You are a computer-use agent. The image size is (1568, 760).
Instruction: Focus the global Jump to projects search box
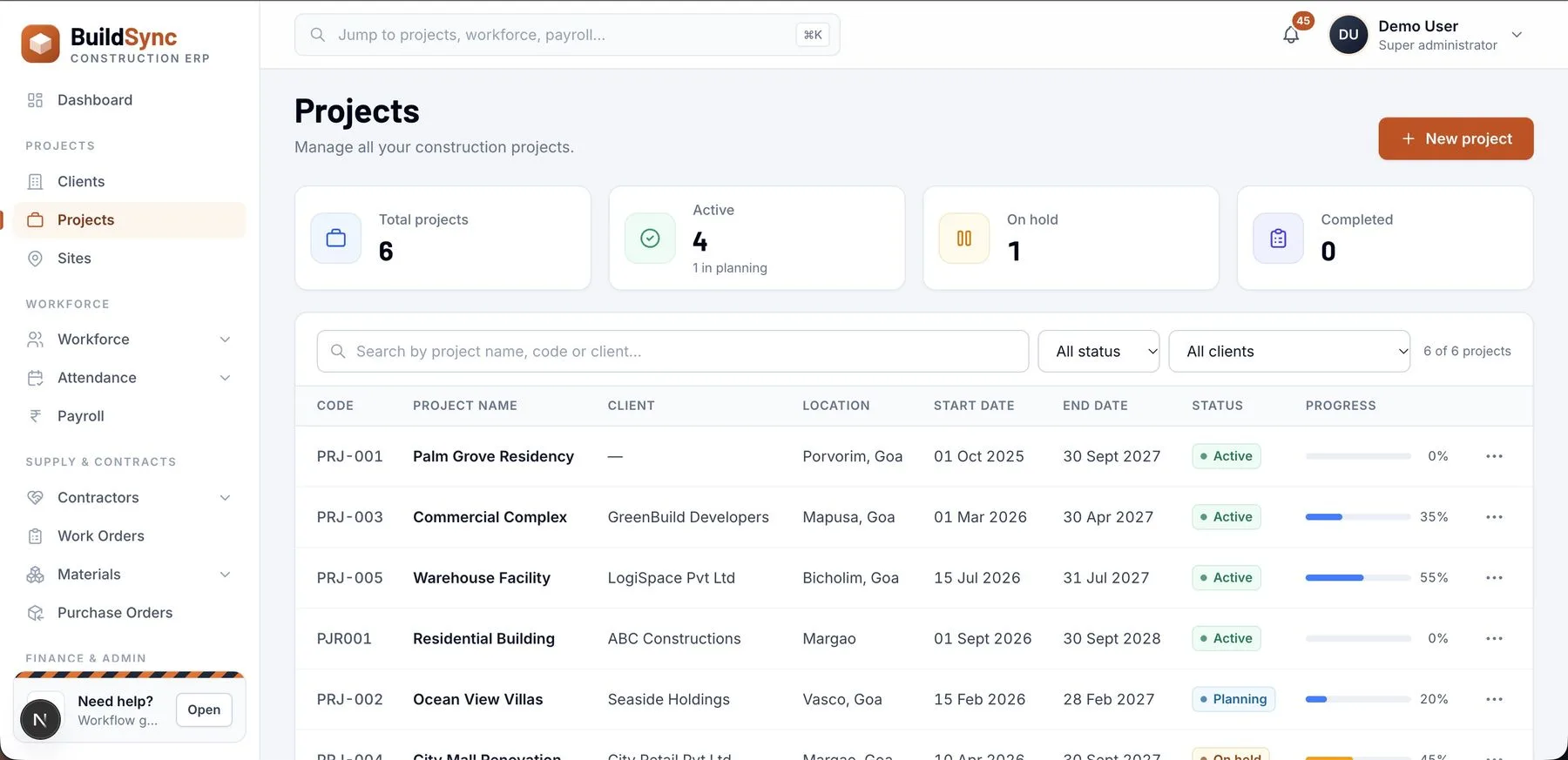[567, 35]
